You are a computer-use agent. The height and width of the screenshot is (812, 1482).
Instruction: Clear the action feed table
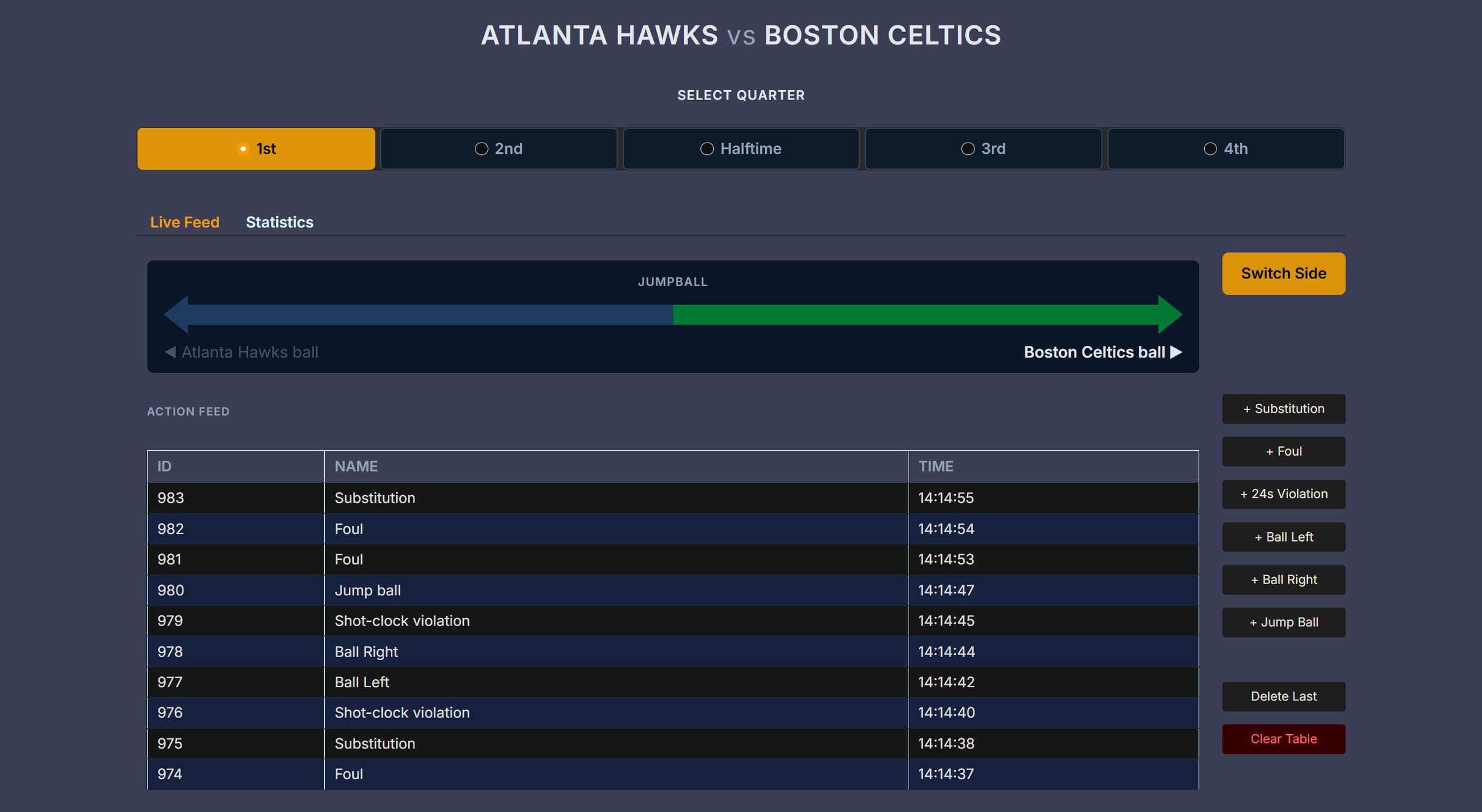(1284, 739)
